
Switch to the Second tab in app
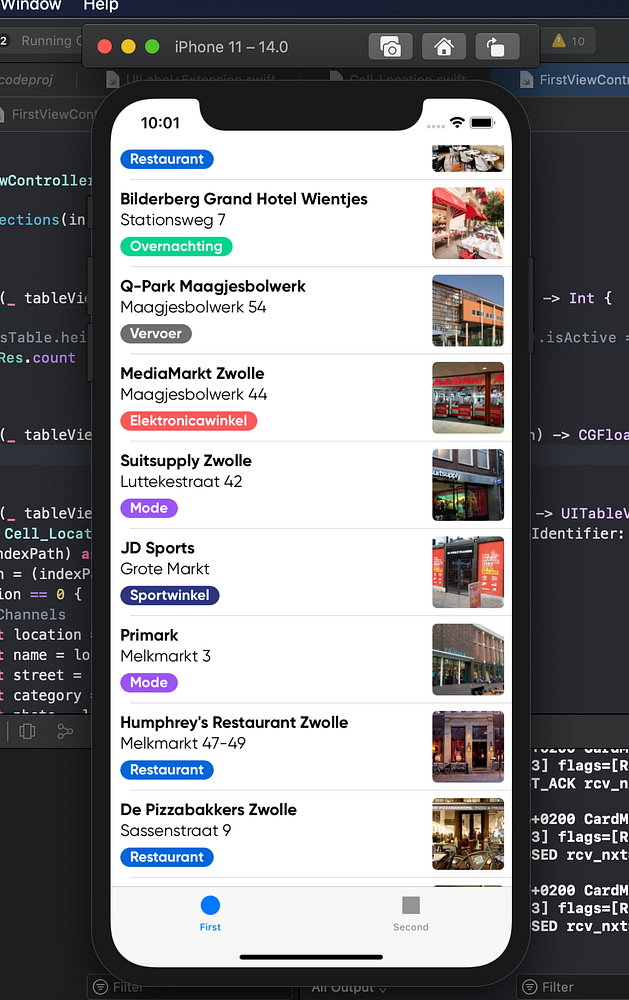411,913
